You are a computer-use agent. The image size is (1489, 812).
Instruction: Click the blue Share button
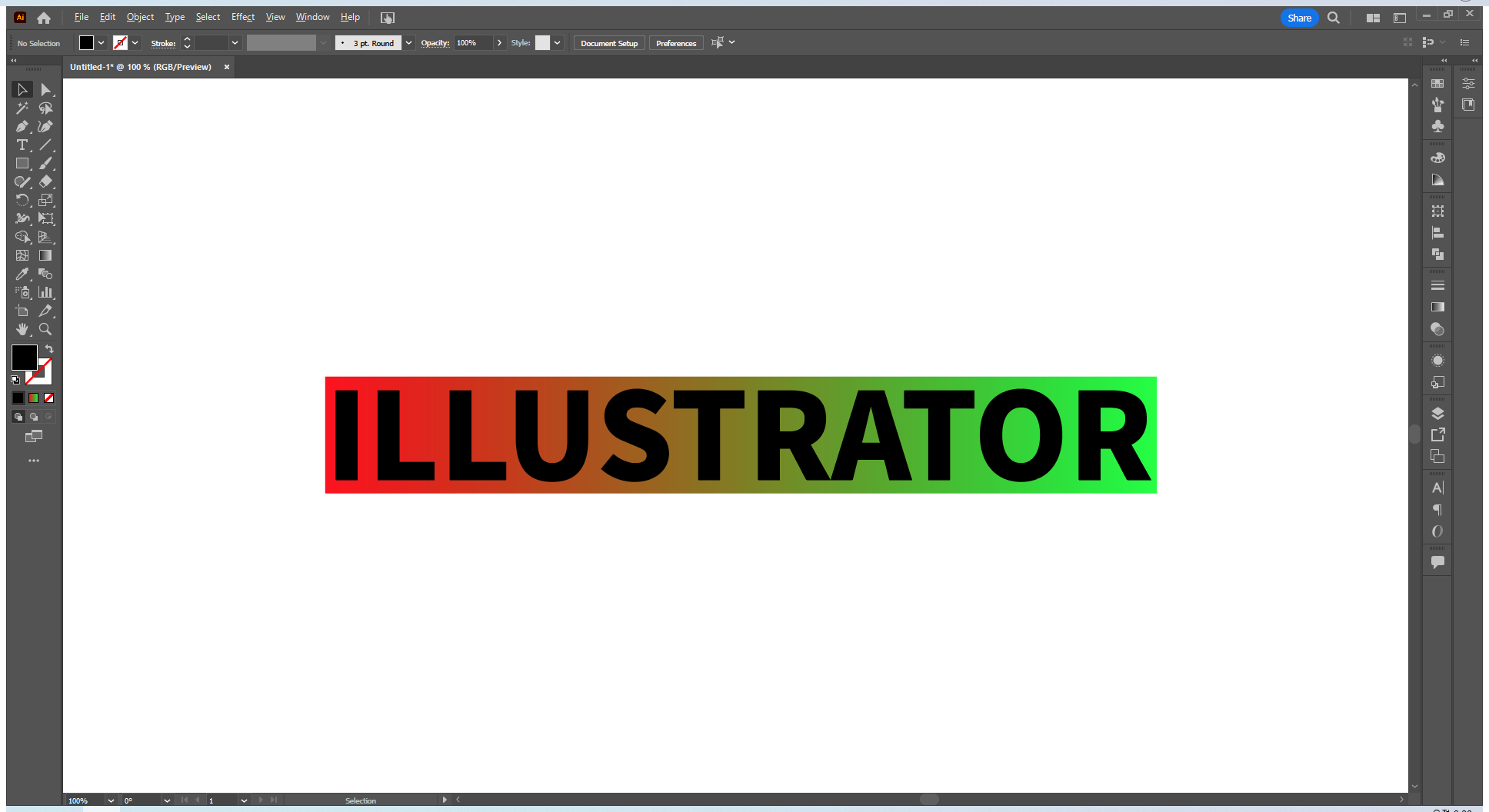coord(1299,18)
